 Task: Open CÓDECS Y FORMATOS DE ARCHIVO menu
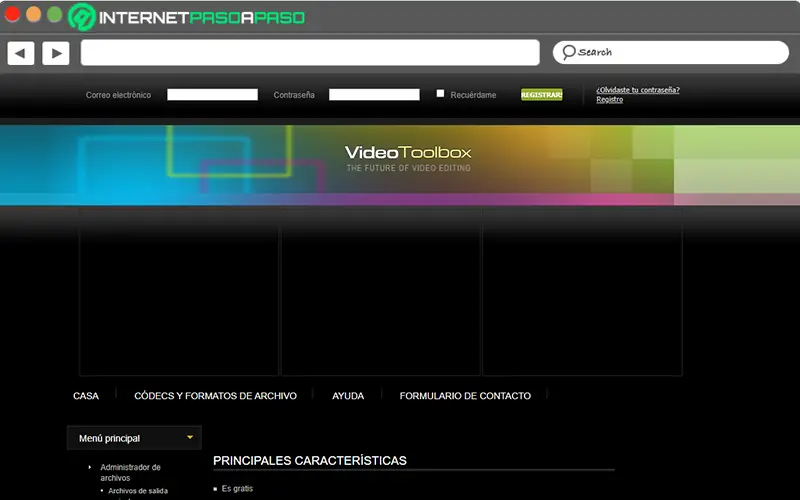[x=215, y=396]
